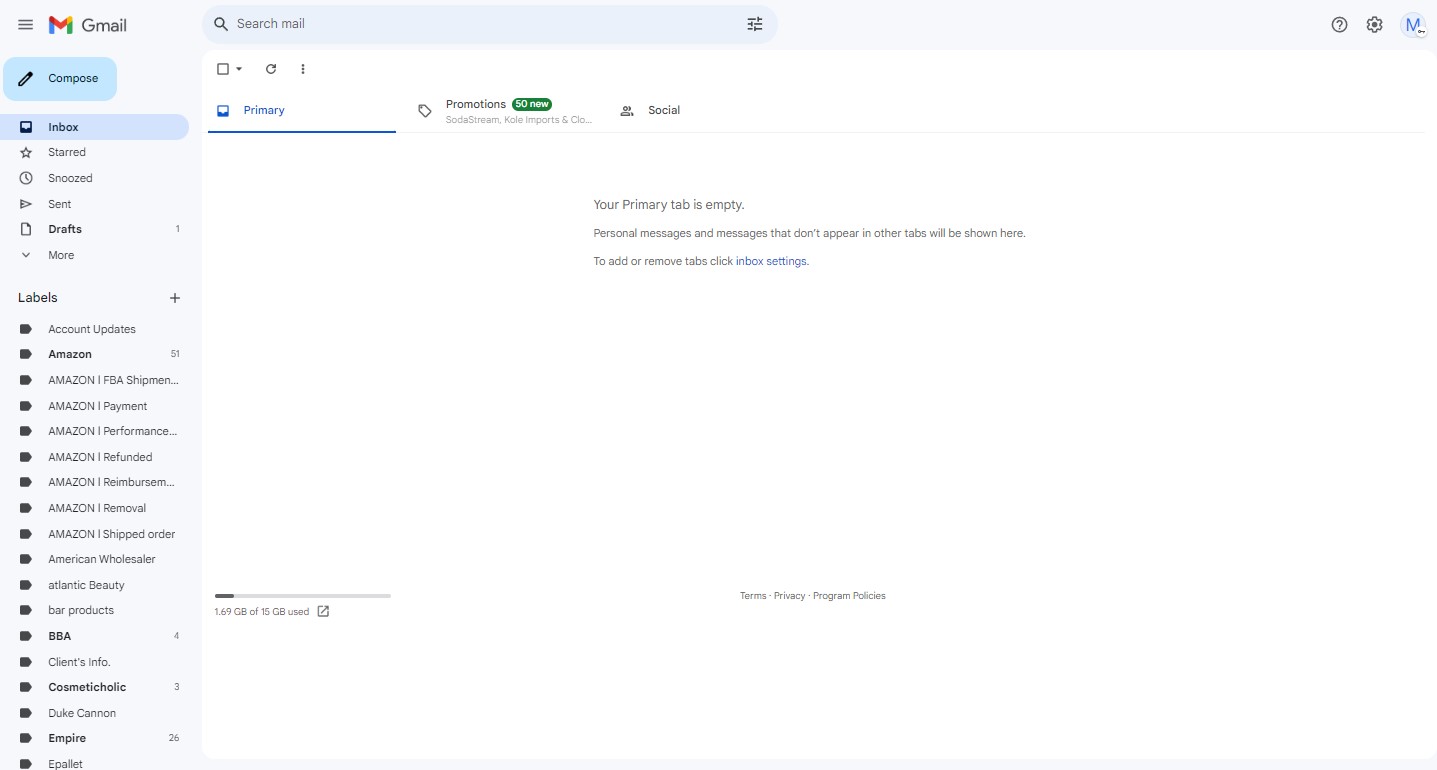Open the Support help icon
This screenshot has height=770, width=1437.
[1340, 25]
